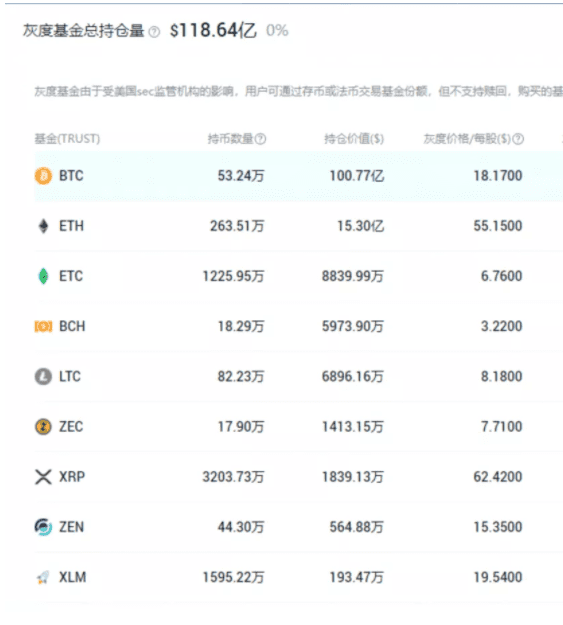
Task: Click XRP share price 62.4200
Action: tap(498, 477)
